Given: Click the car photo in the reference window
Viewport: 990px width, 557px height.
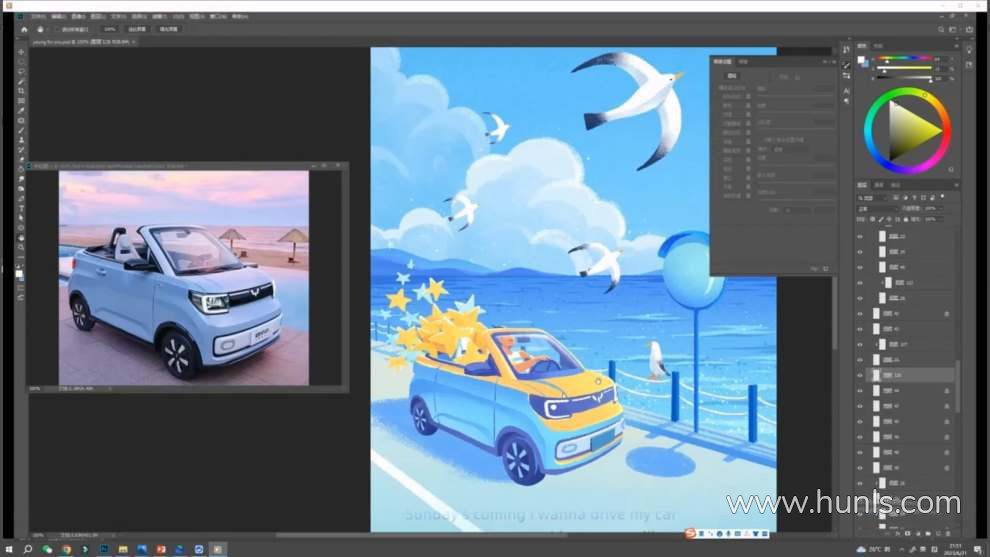Looking at the screenshot, I should (x=184, y=278).
